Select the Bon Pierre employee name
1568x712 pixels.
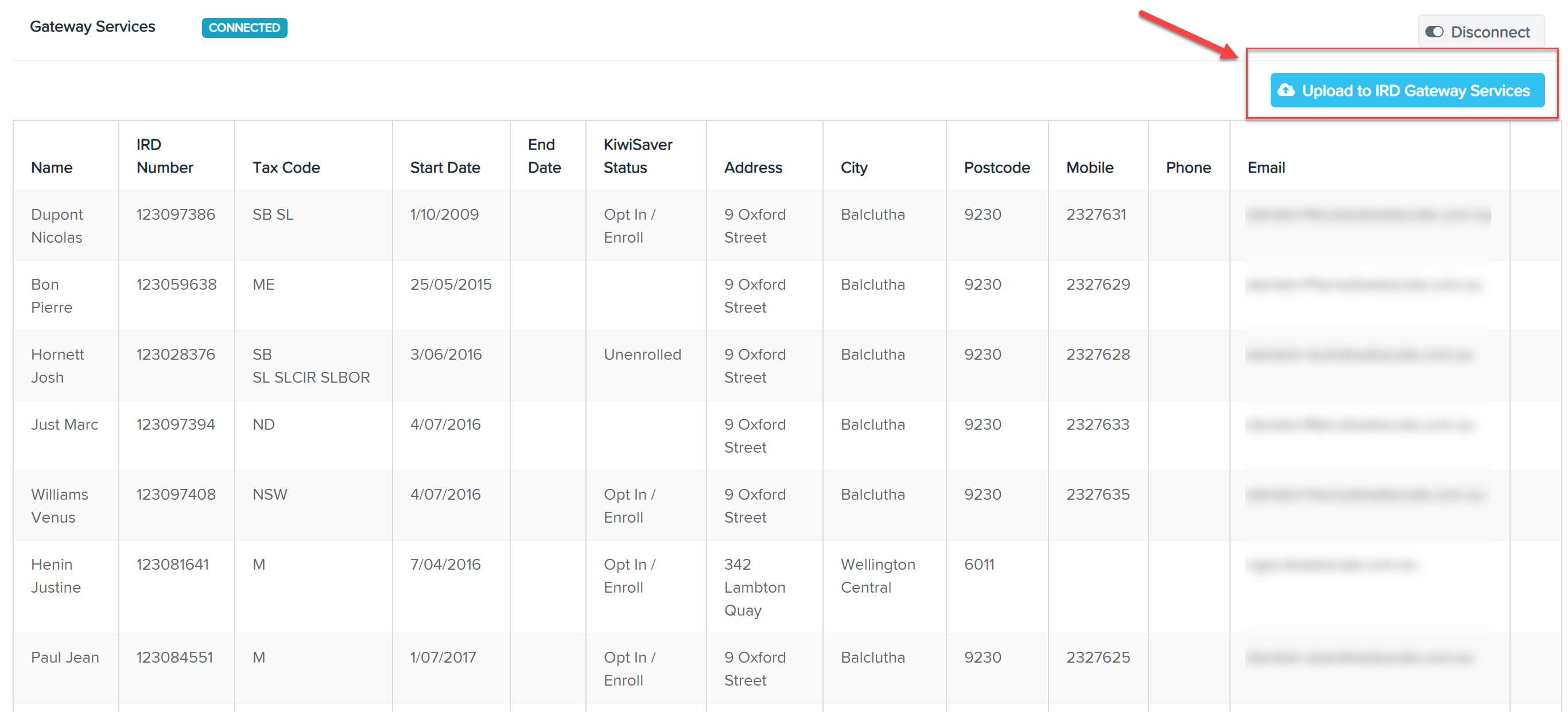click(52, 295)
